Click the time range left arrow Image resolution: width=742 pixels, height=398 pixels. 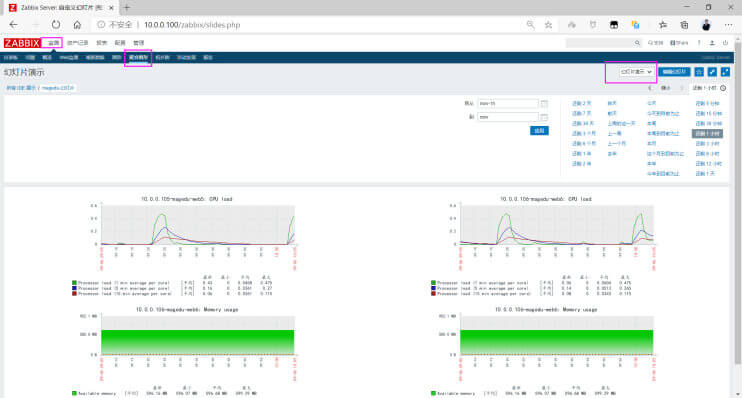point(650,88)
